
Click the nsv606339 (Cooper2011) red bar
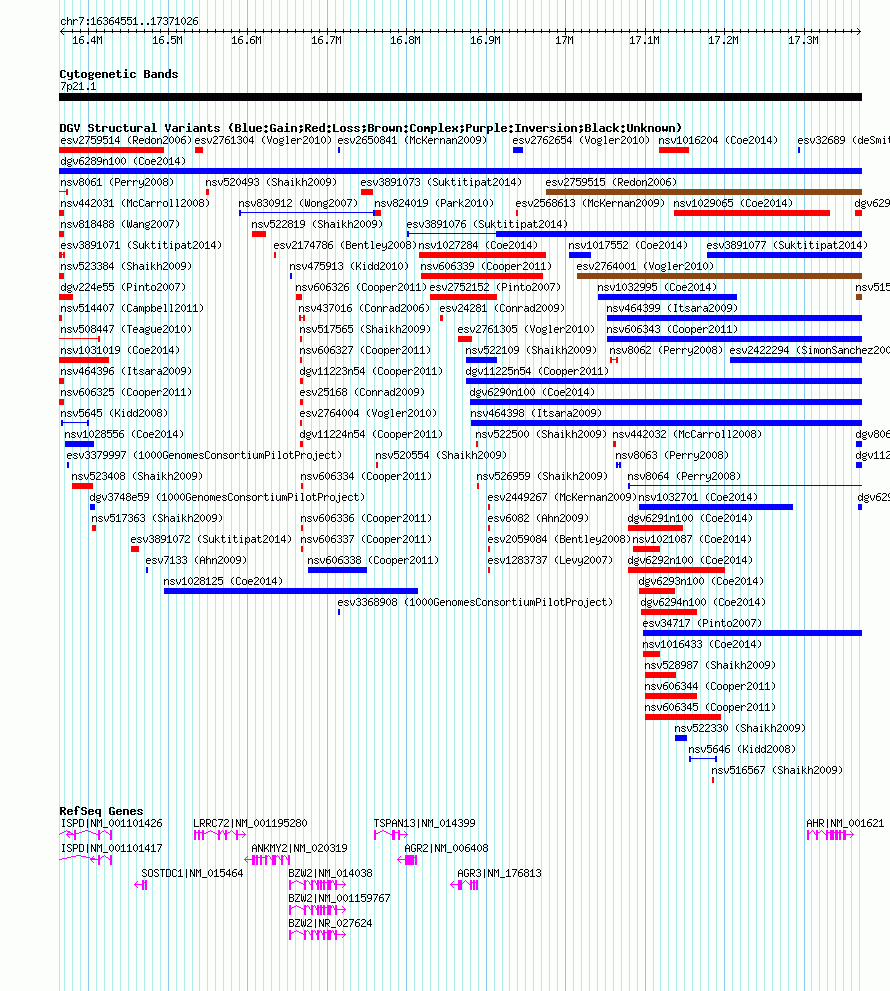(482, 276)
